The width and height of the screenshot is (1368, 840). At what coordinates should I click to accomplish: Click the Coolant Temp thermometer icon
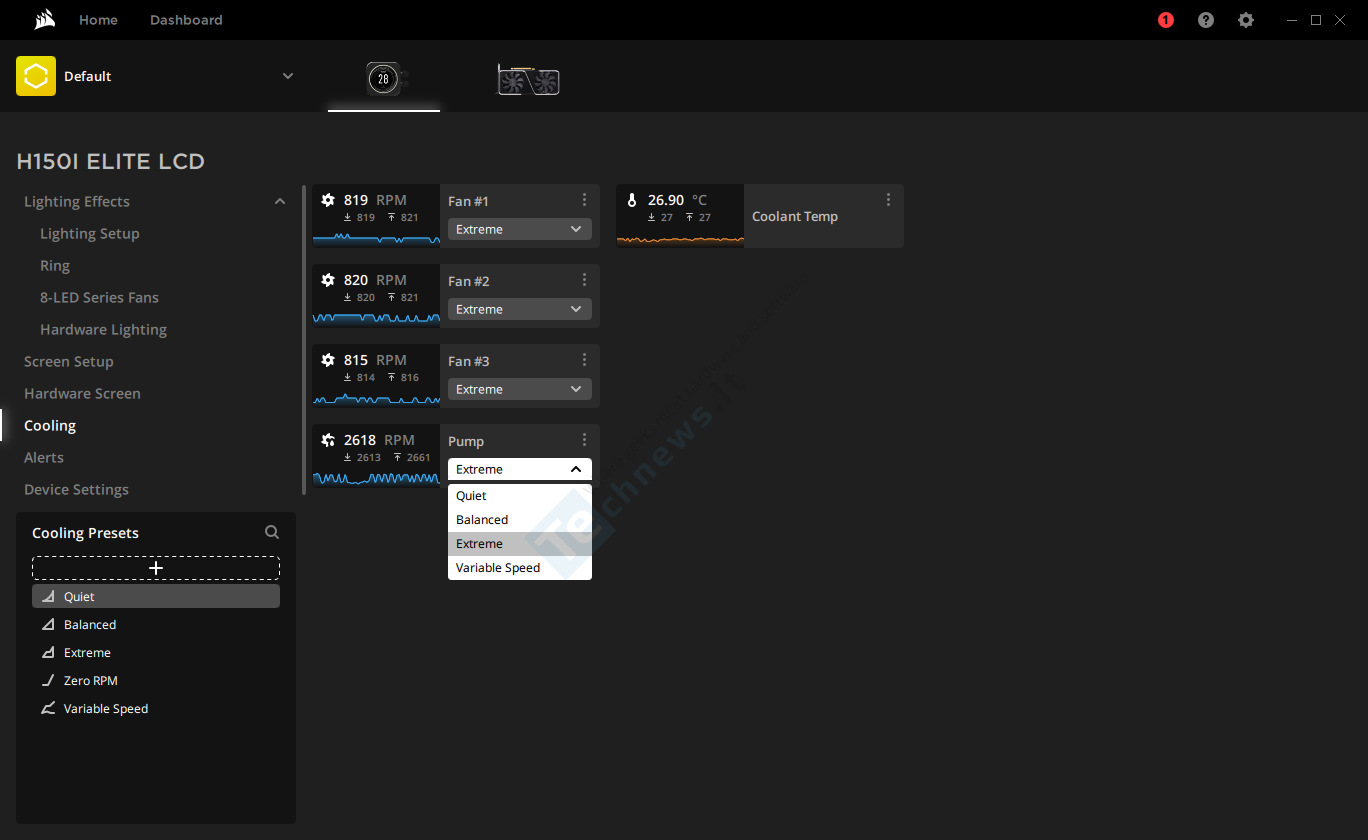(632, 200)
